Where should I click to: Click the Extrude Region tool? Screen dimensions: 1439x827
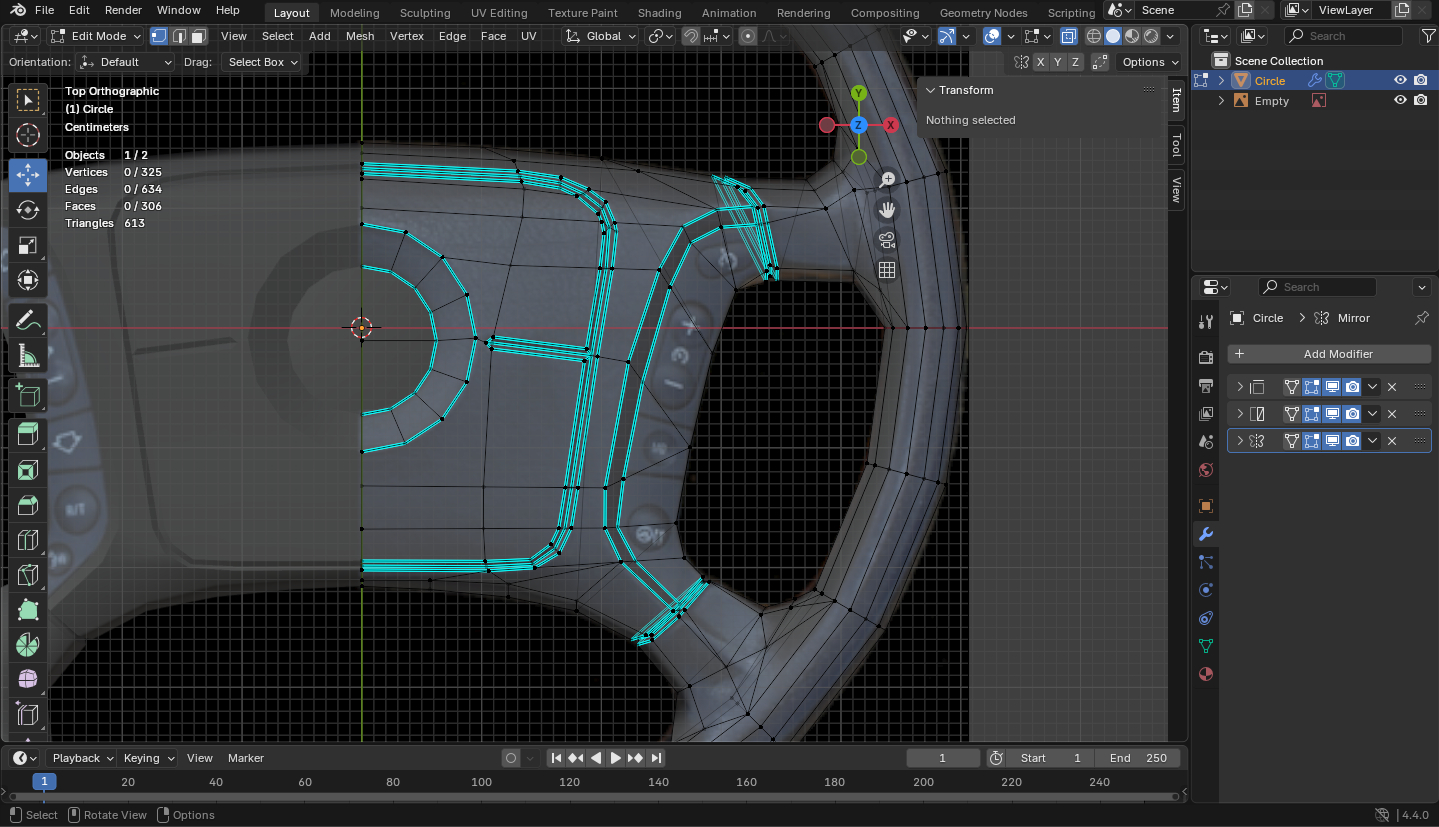27,433
